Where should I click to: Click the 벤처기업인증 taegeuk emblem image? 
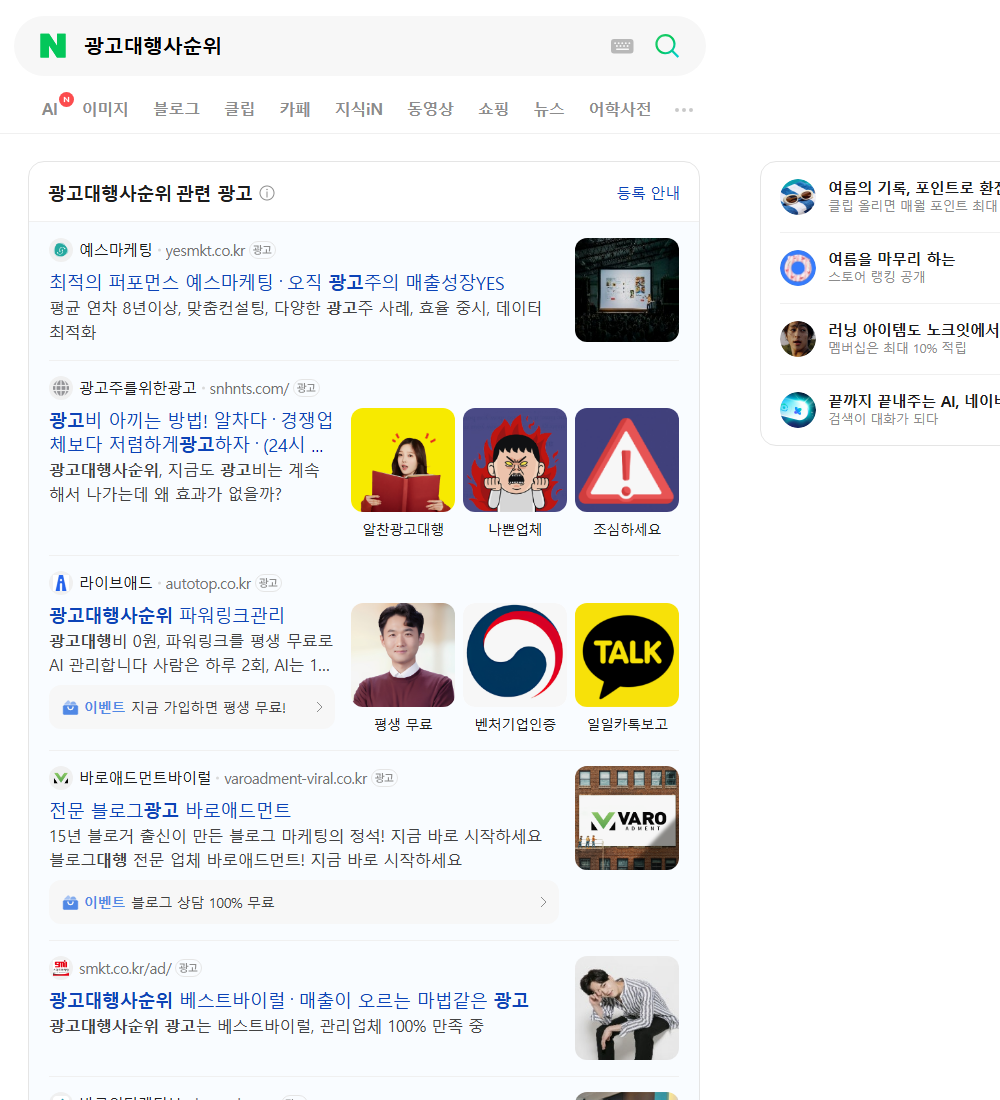515,655
